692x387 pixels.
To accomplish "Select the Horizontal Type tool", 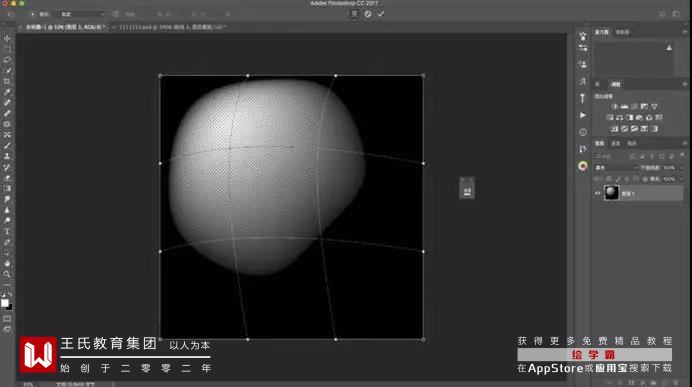I will pos(7,231).
